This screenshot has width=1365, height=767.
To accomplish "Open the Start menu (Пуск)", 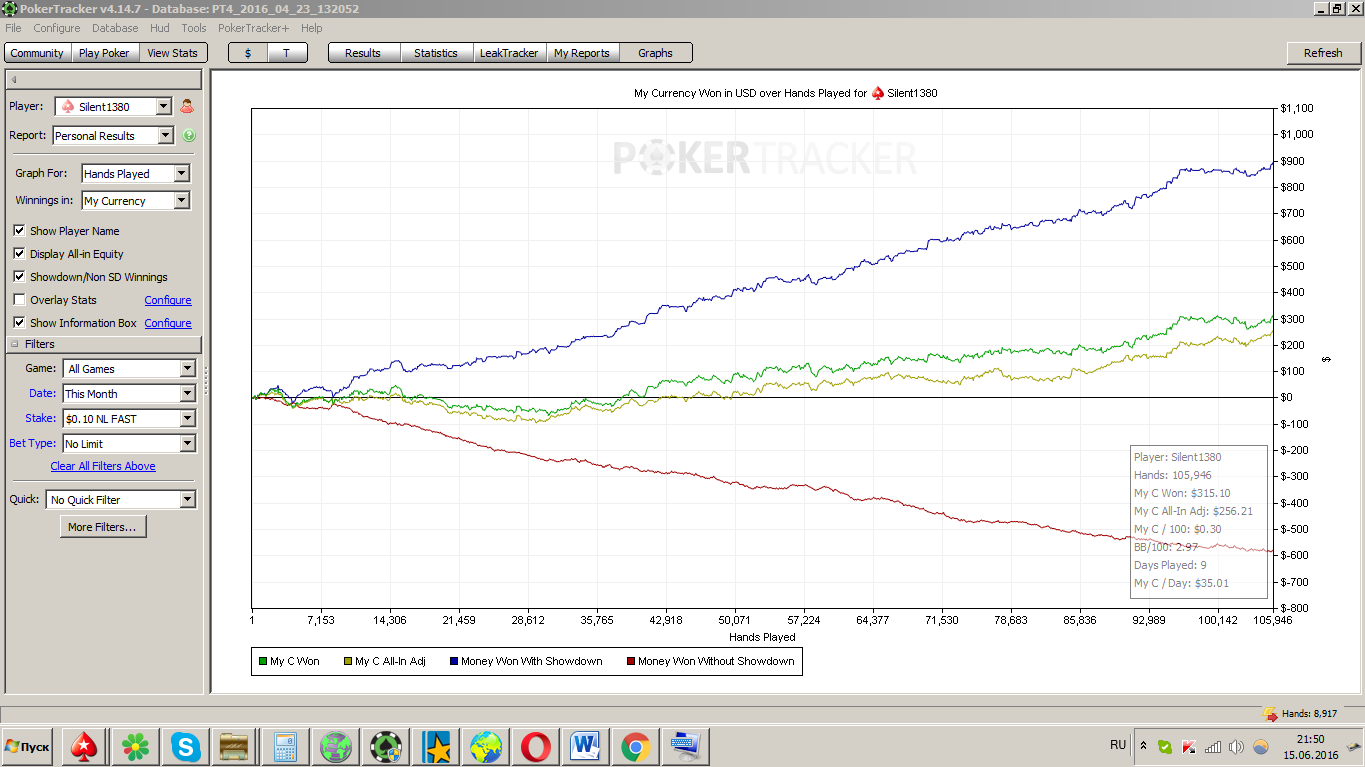I will 28,747.
